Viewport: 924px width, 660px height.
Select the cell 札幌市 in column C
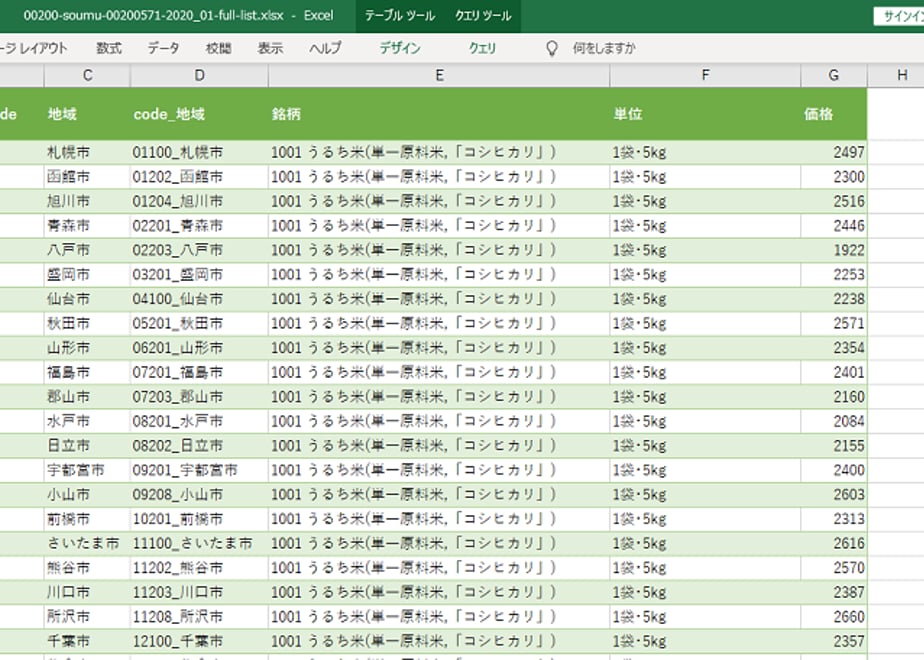click(87, 153)
